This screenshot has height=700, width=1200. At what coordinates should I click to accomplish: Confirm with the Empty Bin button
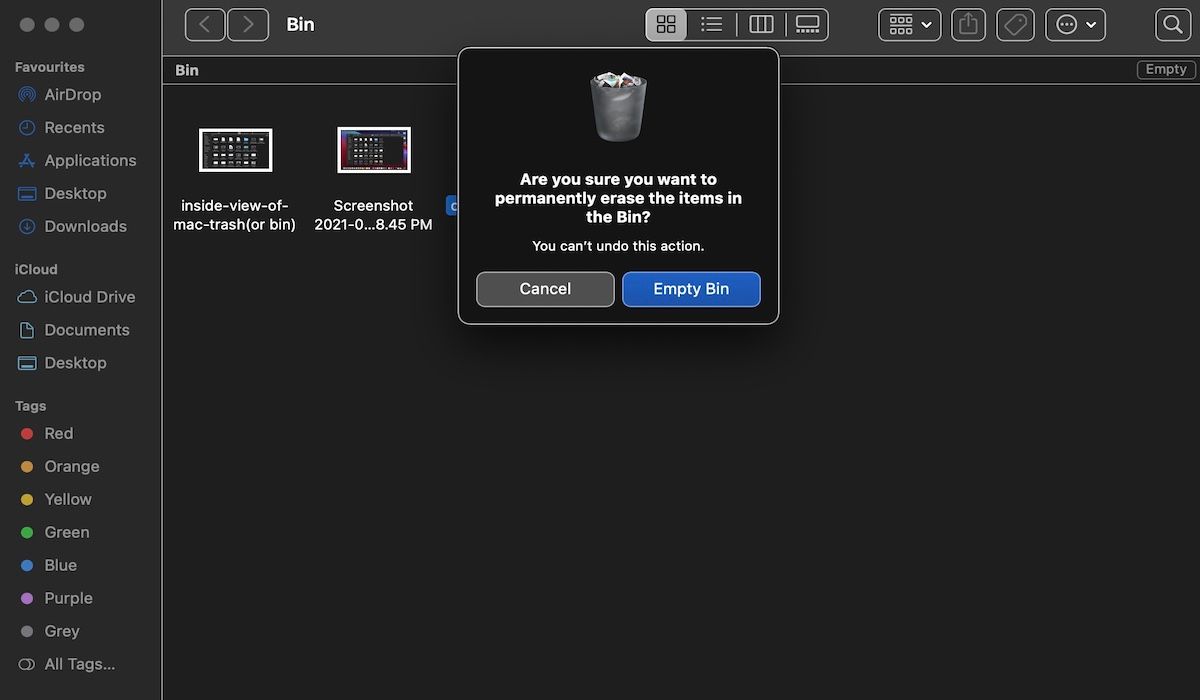[x=691, y=289]
